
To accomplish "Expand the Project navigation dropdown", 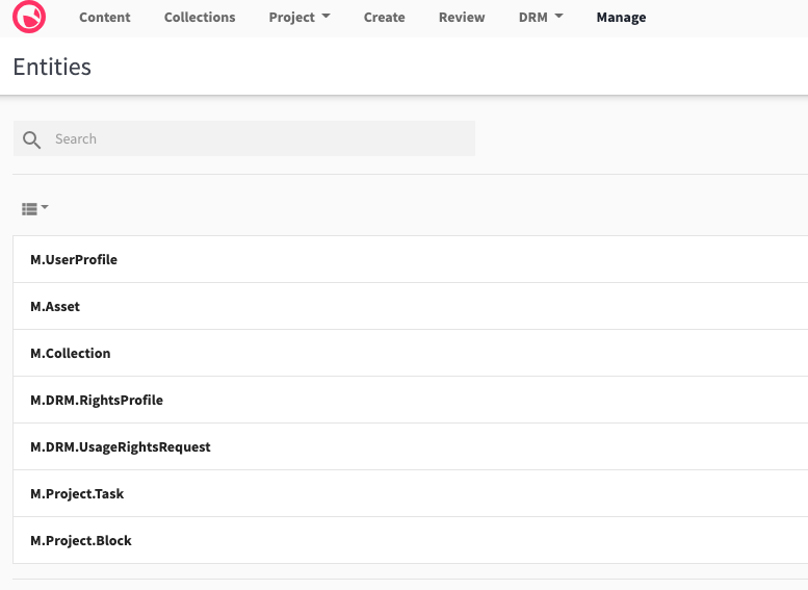I will pyautogui.click(x=299, y=17).
